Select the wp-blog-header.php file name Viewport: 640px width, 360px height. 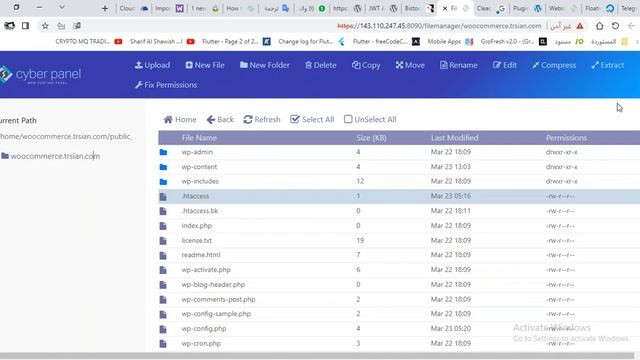pyautogui.click(x=213, y=284)
